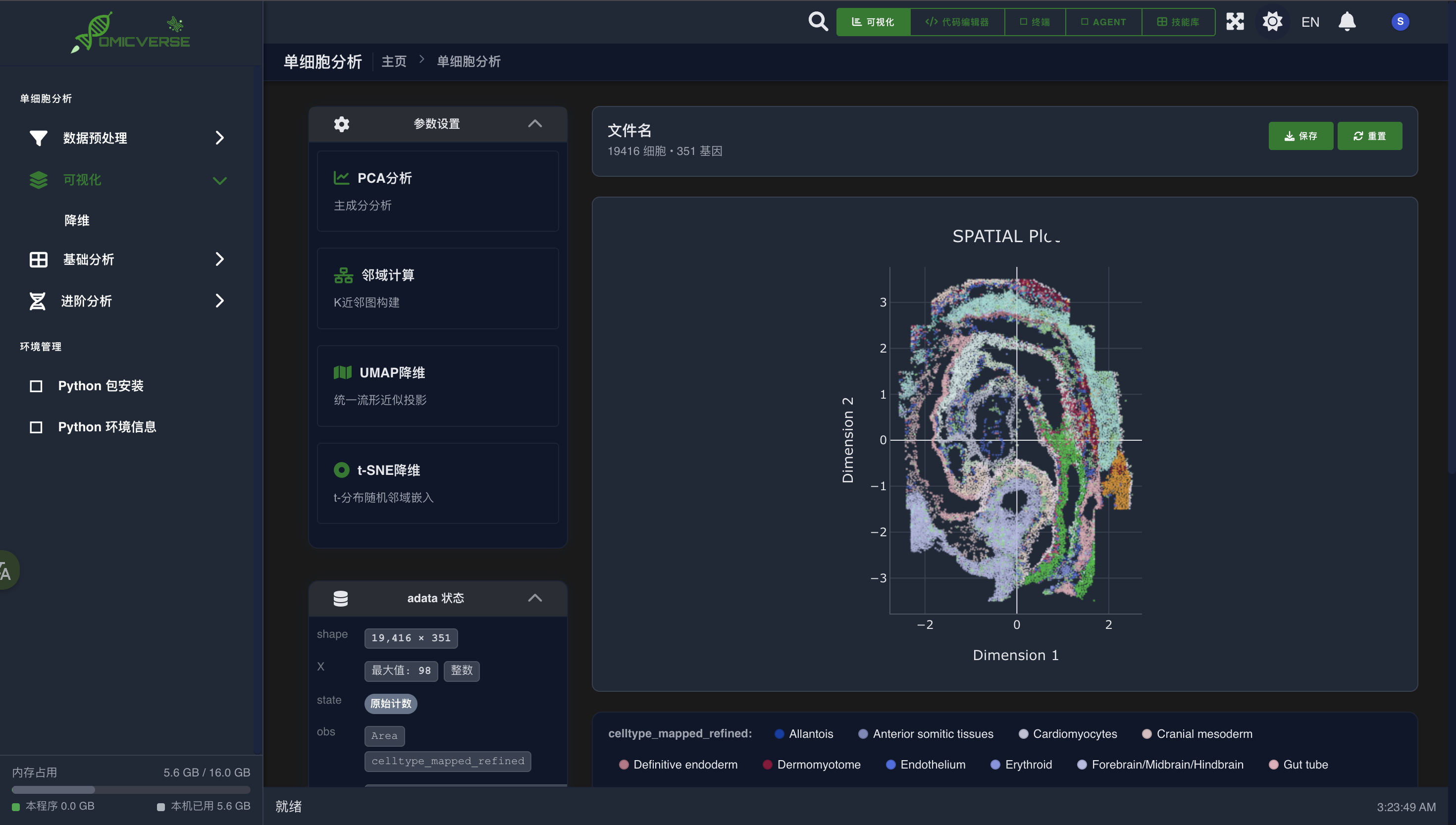Viewport: 1456px width, 825px height.
Task: Click the search magnifier icon
Action: 818,22
